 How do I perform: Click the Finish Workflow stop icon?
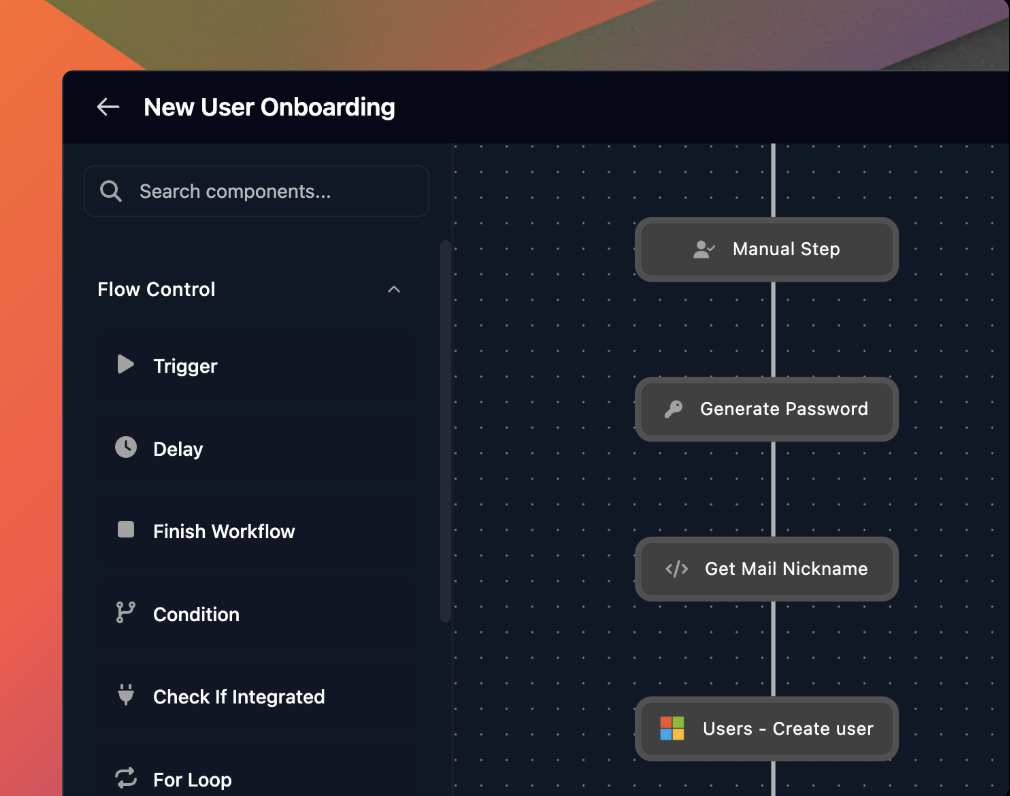(x=126, y=530)
